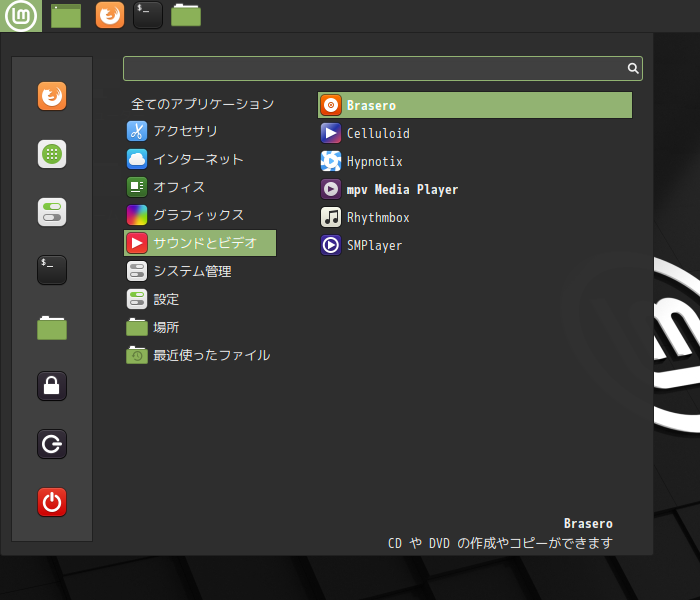Click the システム管理 category icon
The width and height of the screenshot is (700, 600).
(x=137, y=271)
